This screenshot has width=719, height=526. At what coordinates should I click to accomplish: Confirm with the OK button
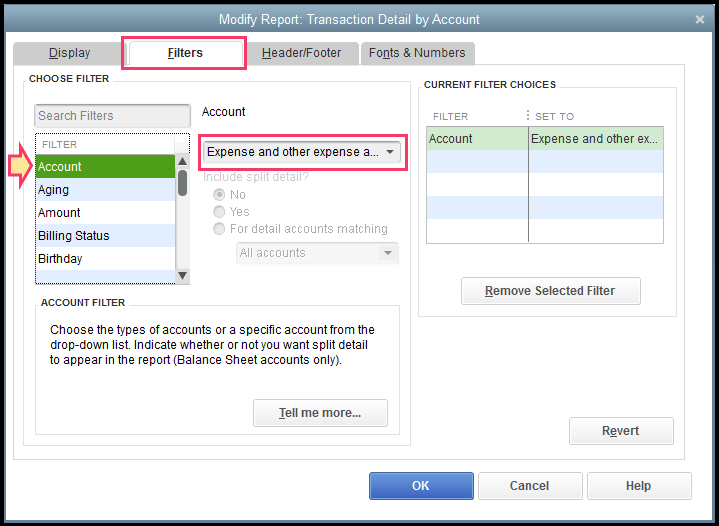(x=420, y=486)
